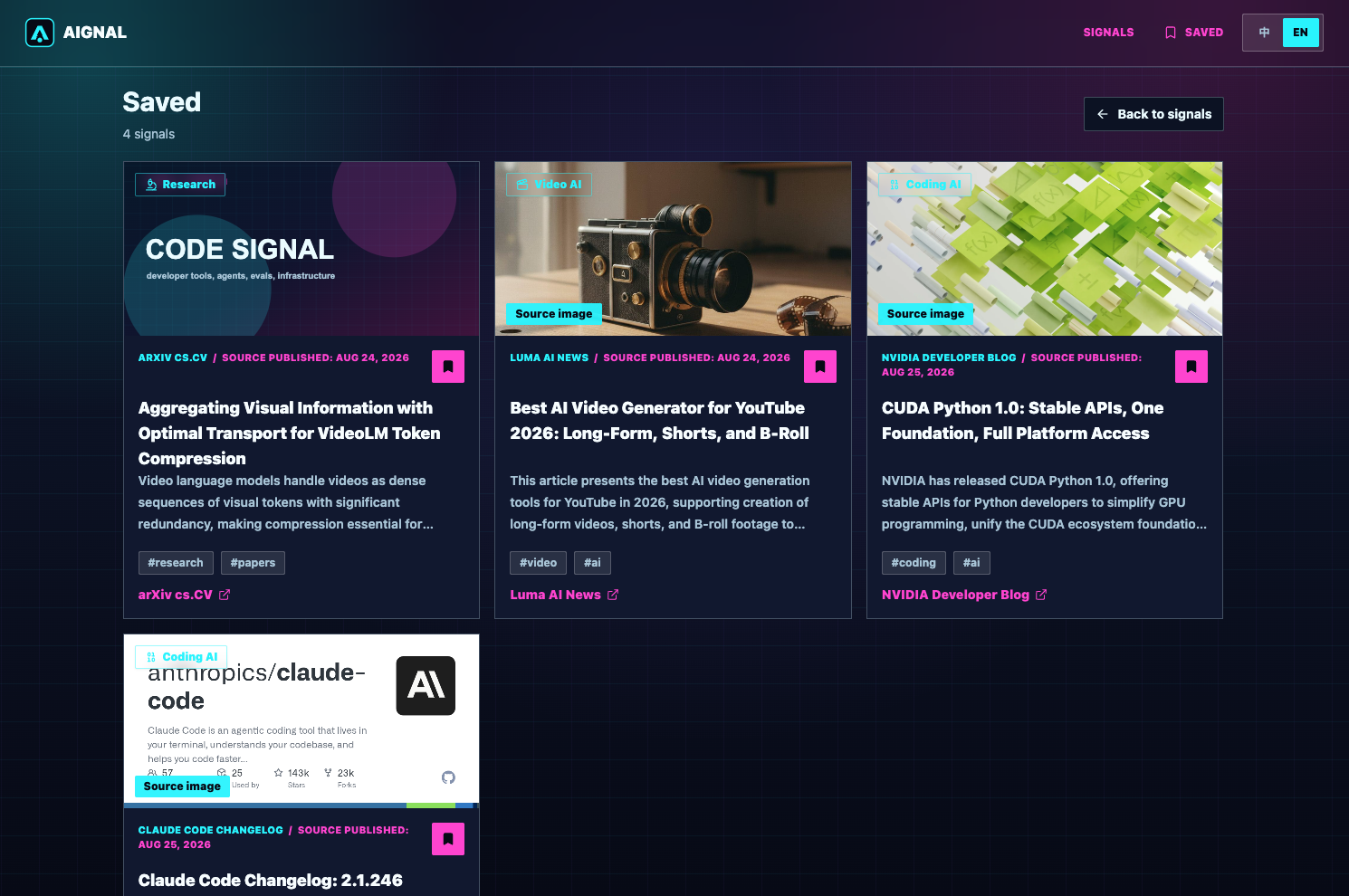Click the Research category badge
The image size is (1349, 896).
tap(180, 185)
